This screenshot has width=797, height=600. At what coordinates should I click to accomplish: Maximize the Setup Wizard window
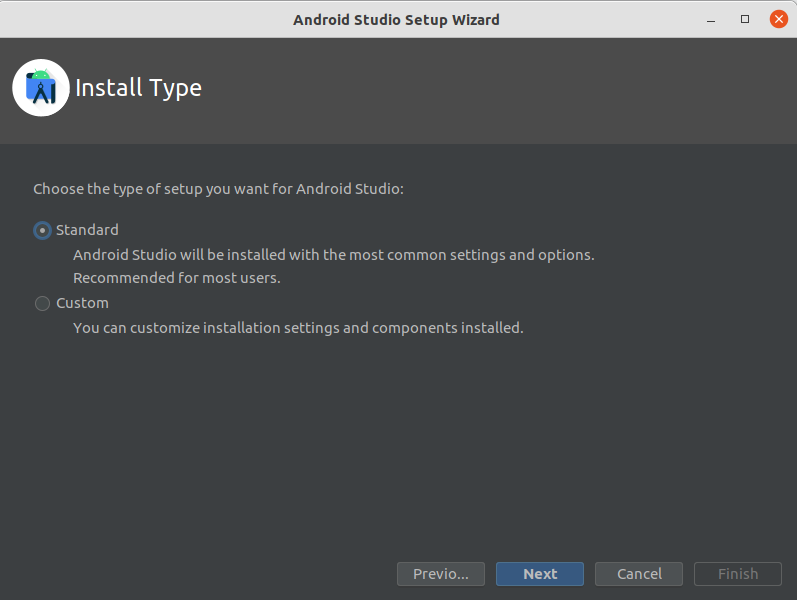point(745,19)
